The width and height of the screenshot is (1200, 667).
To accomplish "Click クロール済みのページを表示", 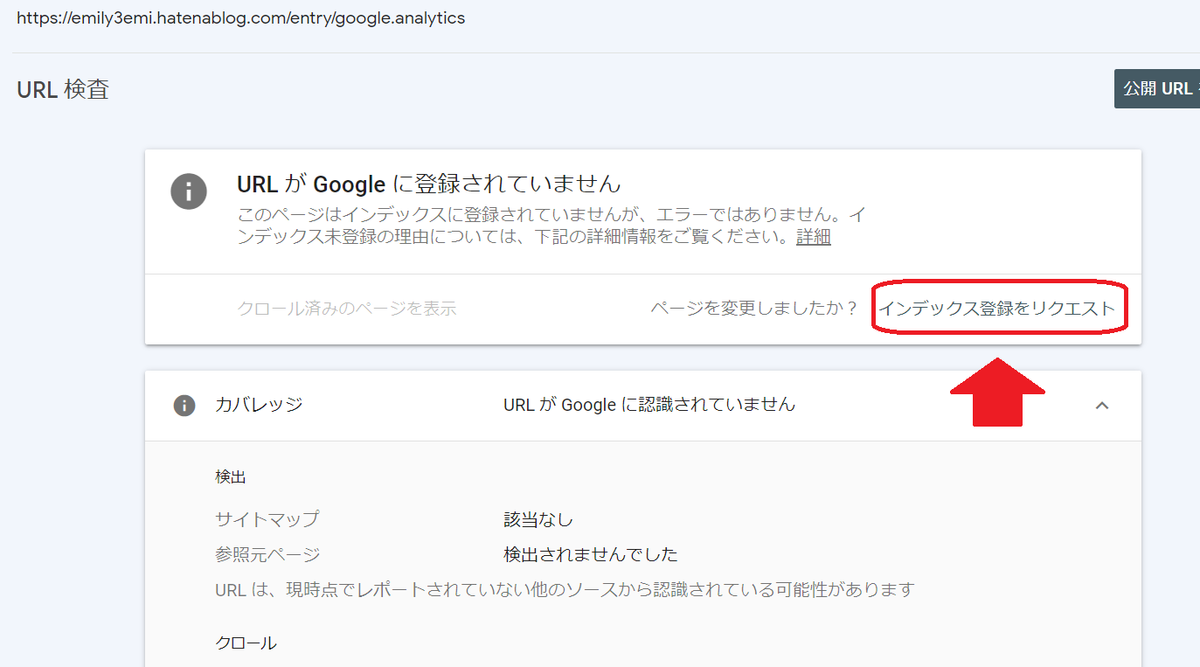I will (x=346, y=308).
